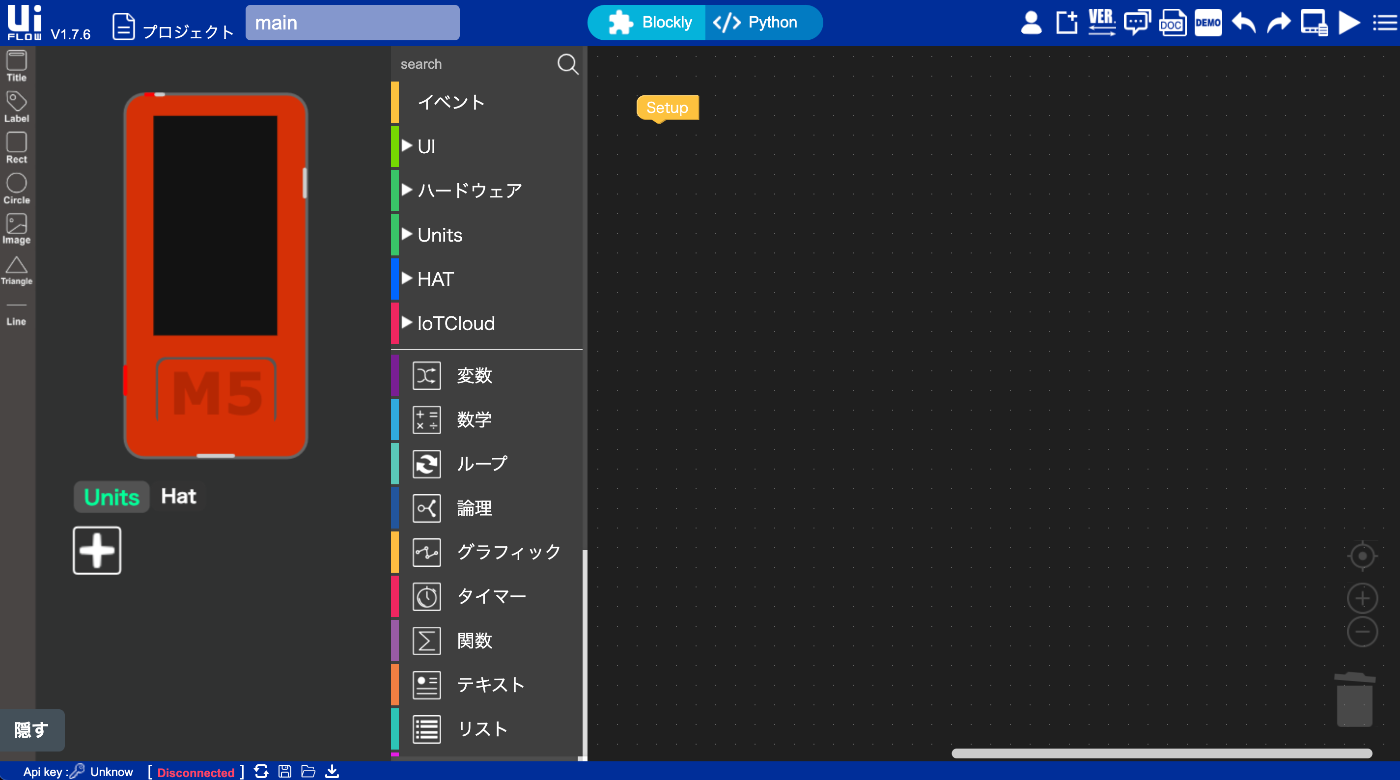The width and height of the screenshot is (1400, 780).
Task: Open the テキスト text category
Action: (x=486, y=684)
